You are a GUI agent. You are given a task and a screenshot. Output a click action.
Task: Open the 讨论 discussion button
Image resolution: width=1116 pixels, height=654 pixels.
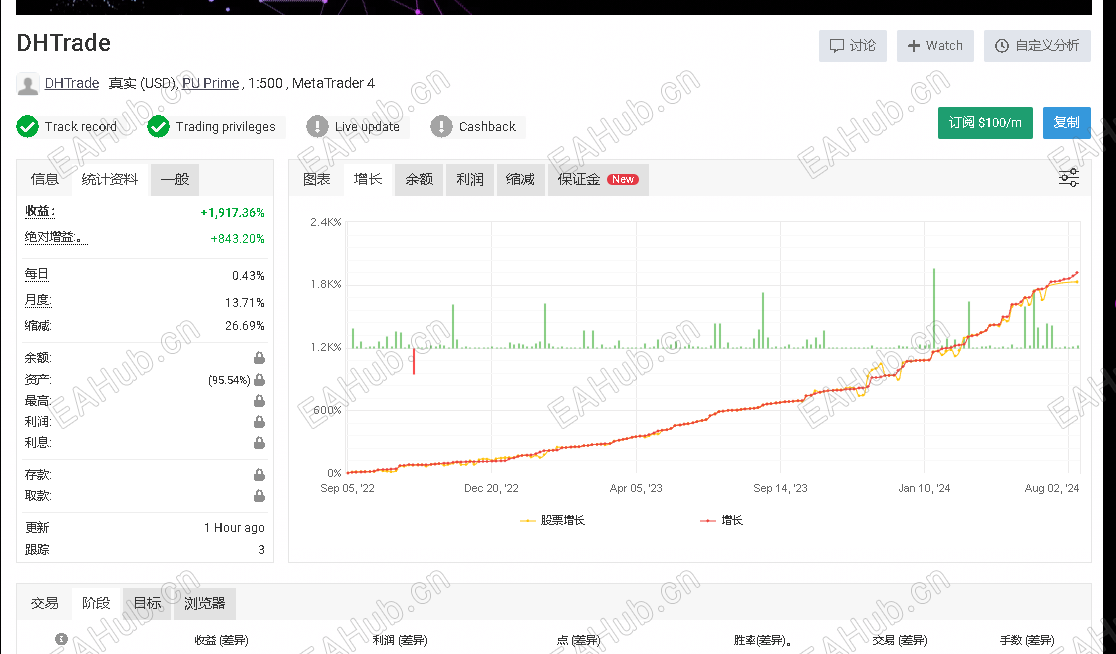click(x=853, y=46)
